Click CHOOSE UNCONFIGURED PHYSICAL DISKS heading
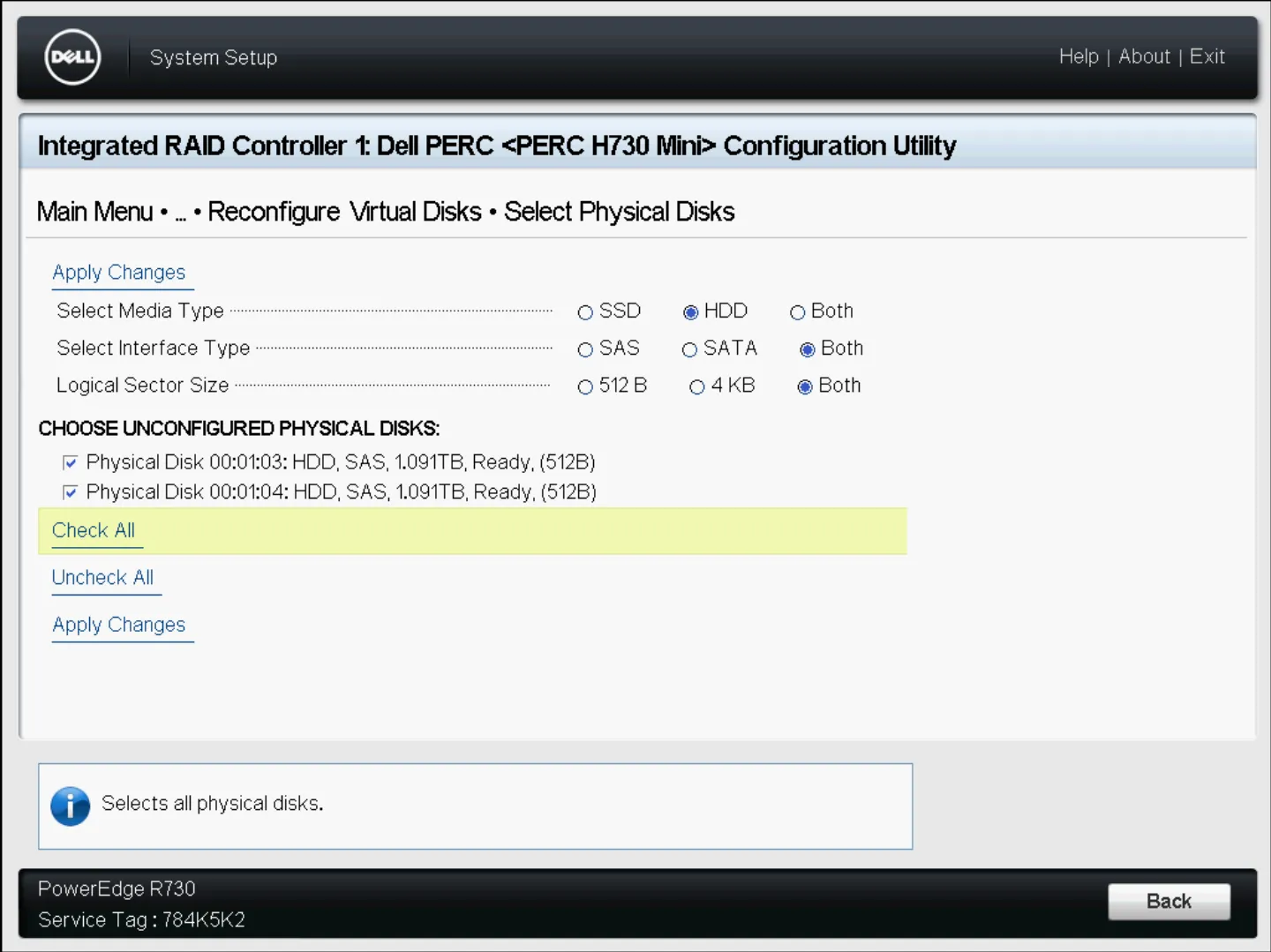Screen dimensions: 1271x952 pyautogui.click(x=239, y=429)
